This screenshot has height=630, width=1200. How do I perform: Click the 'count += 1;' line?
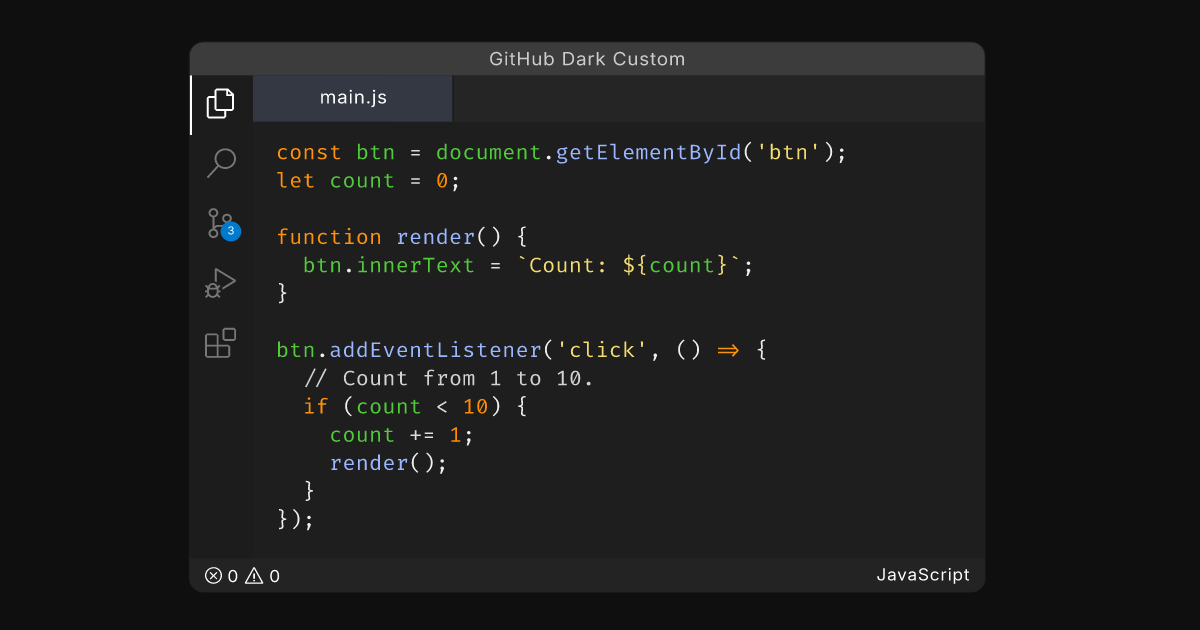[402, 435]
